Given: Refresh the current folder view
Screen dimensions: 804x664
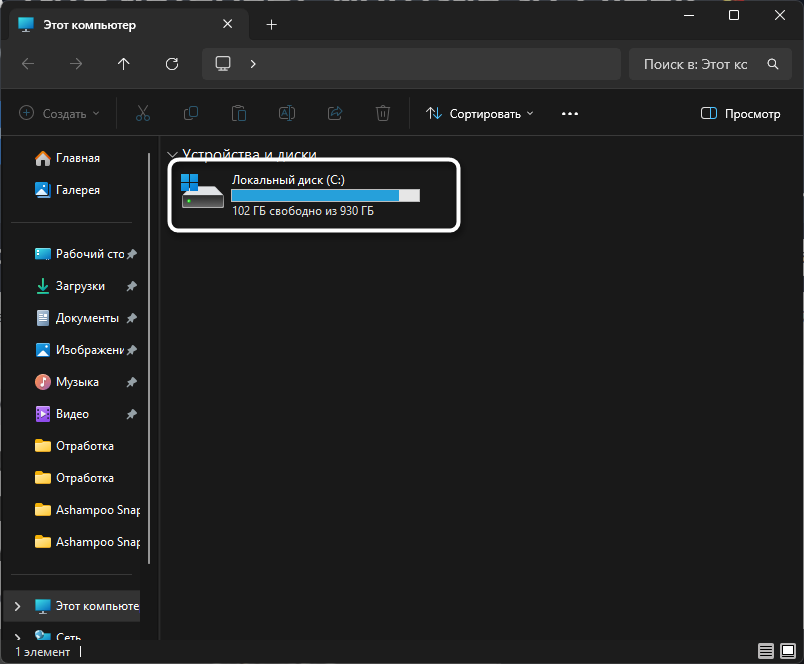Looking at the screenshot, I should click(x=172, y=64).
